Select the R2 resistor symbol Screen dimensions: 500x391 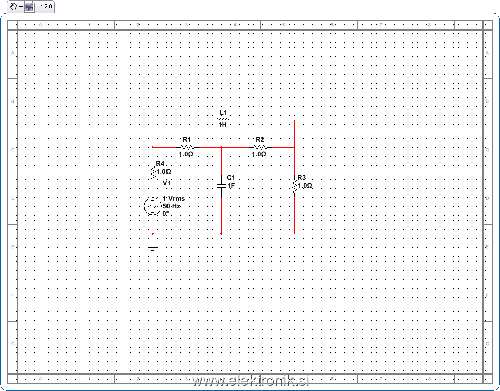[260, 147]
